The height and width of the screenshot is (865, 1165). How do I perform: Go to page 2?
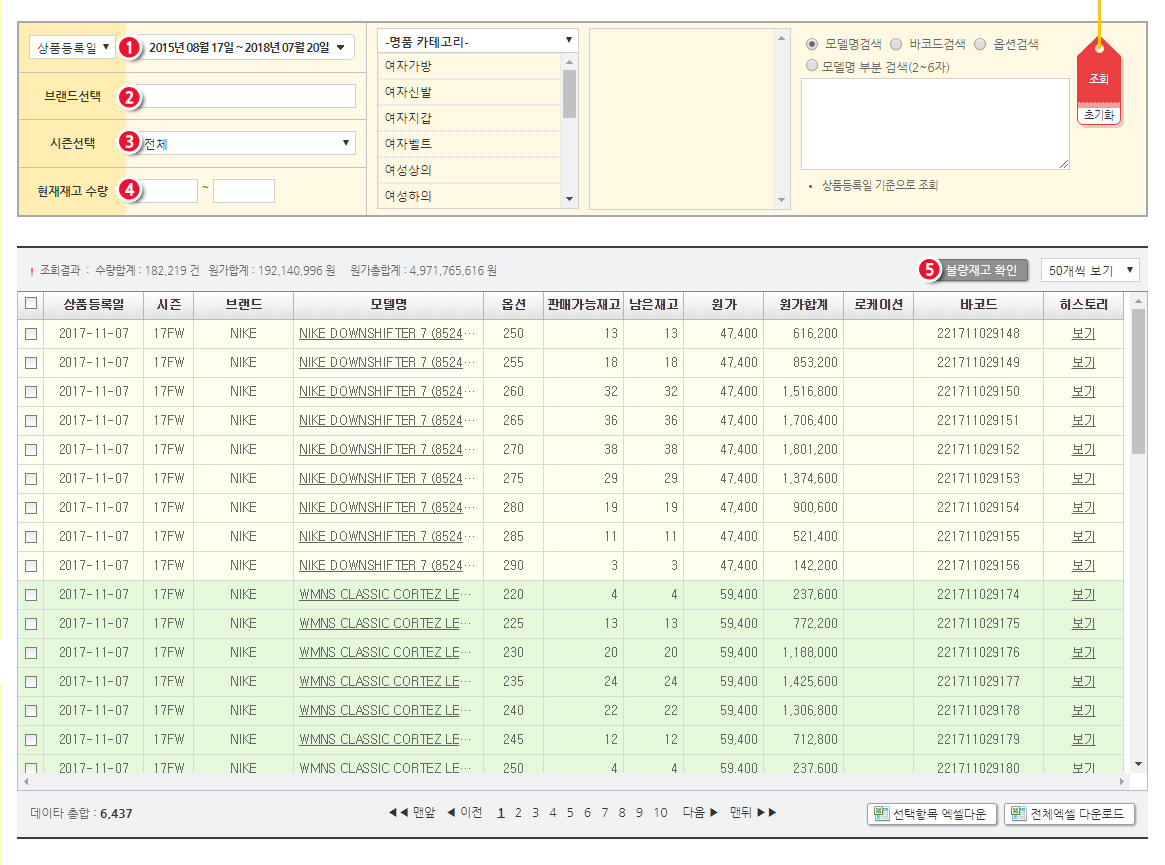518,814
